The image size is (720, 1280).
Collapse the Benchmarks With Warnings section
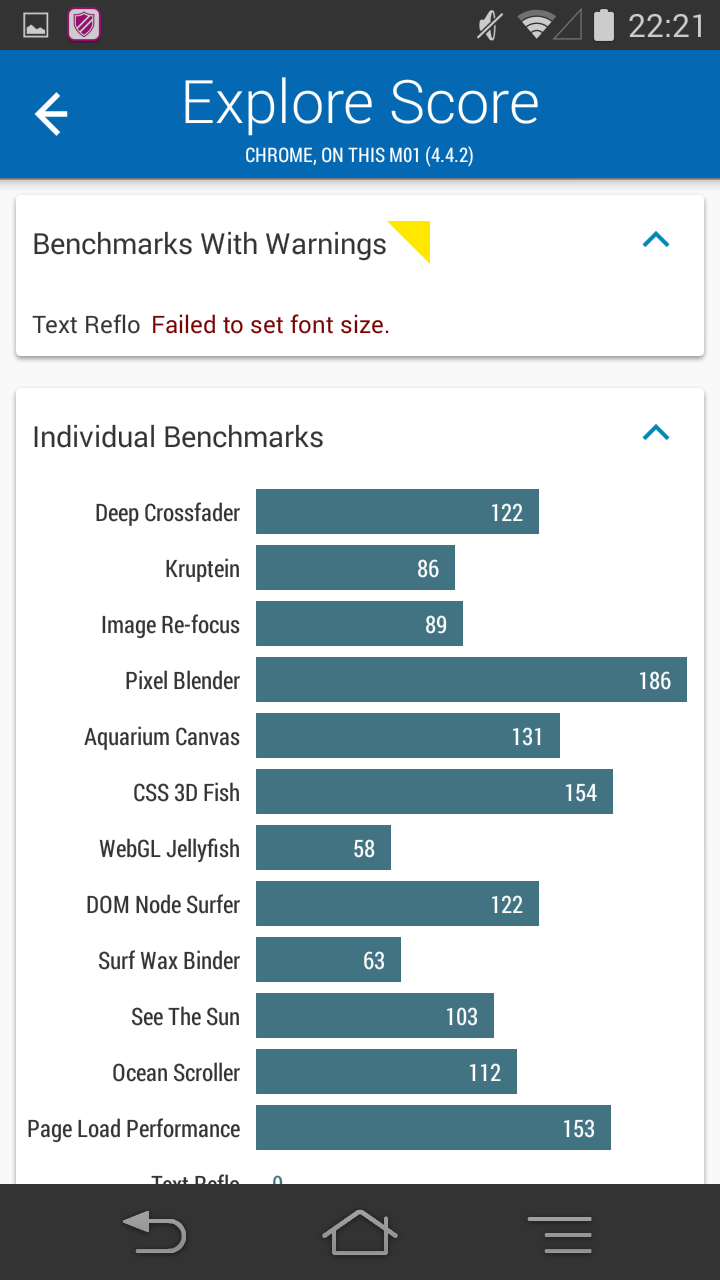[x=656, y=240]
